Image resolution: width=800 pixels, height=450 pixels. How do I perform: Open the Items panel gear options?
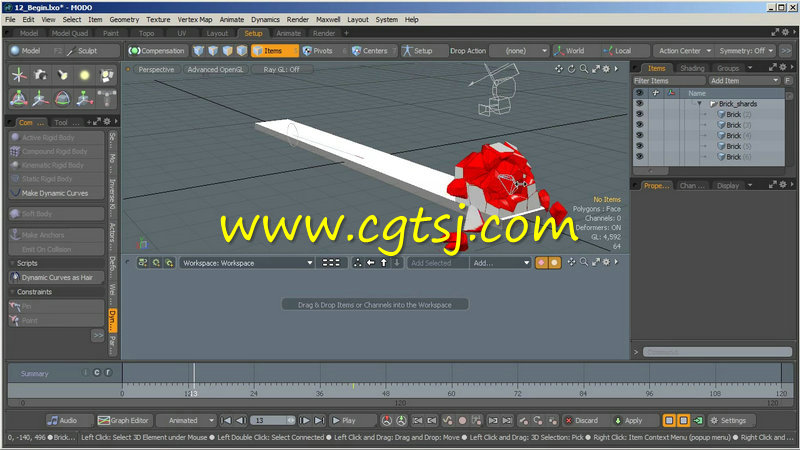783,67
